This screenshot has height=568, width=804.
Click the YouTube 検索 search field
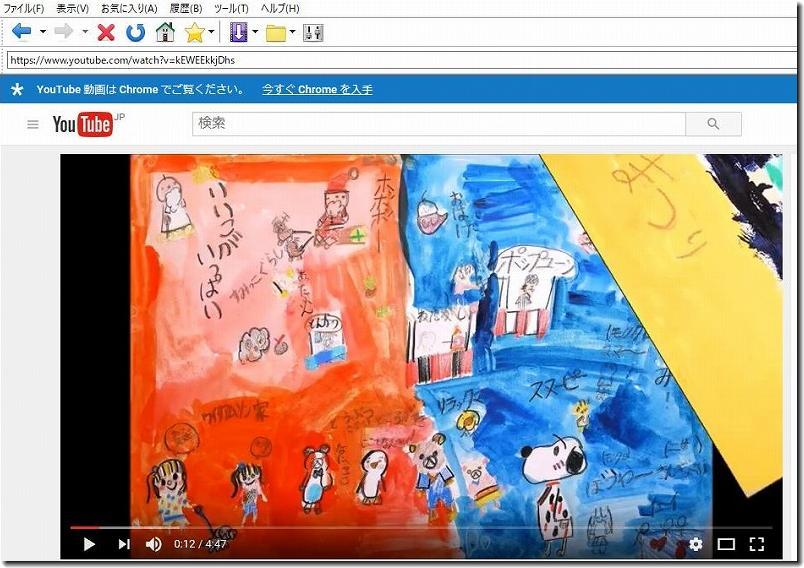click(x=439, y=124)
